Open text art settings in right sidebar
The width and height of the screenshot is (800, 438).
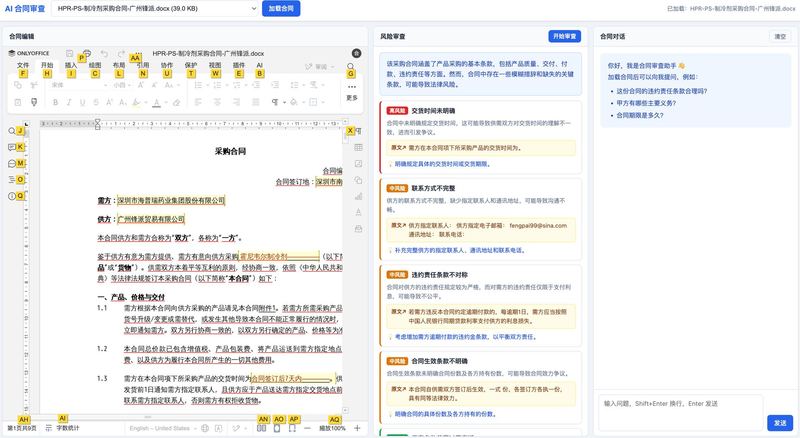pos(359,212)
